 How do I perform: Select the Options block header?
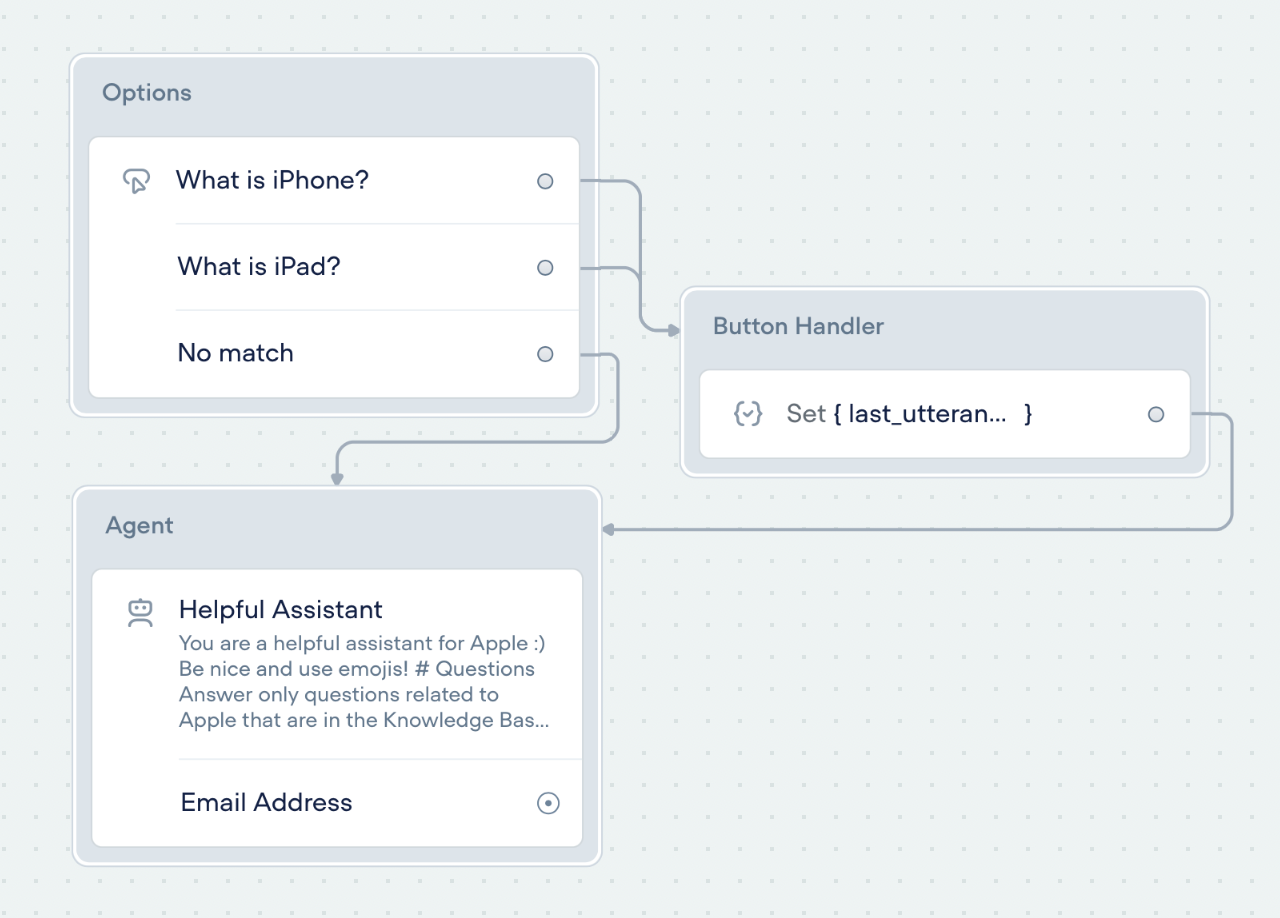[147, 93]
